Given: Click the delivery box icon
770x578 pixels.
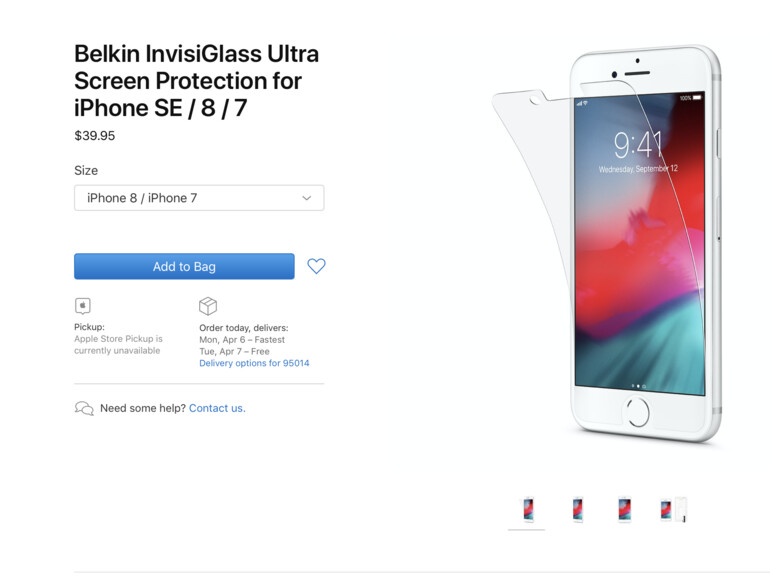Looking at the screenshot, I should pos(208,306).
